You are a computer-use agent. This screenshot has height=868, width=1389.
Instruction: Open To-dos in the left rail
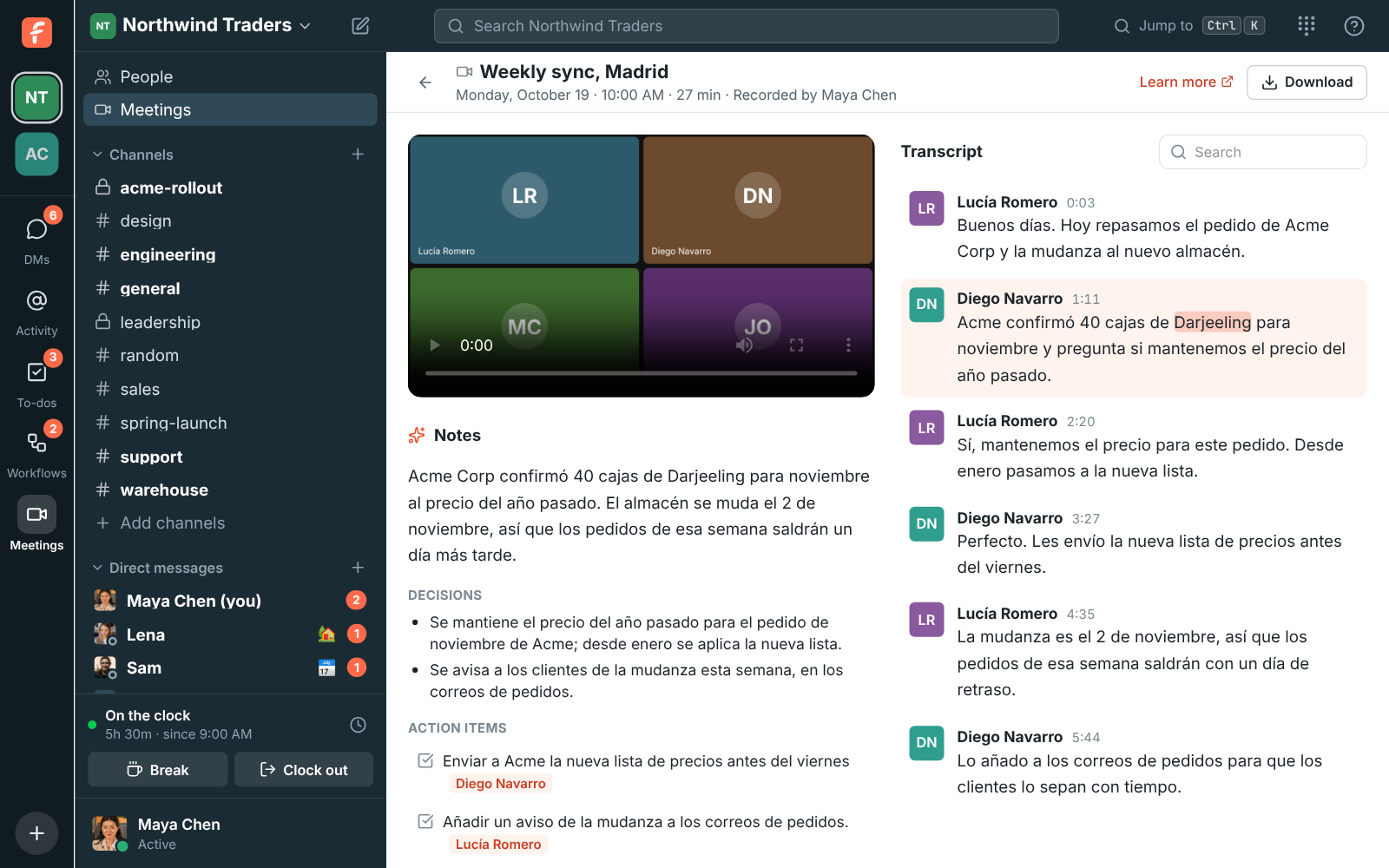click(x=36, y=382)
